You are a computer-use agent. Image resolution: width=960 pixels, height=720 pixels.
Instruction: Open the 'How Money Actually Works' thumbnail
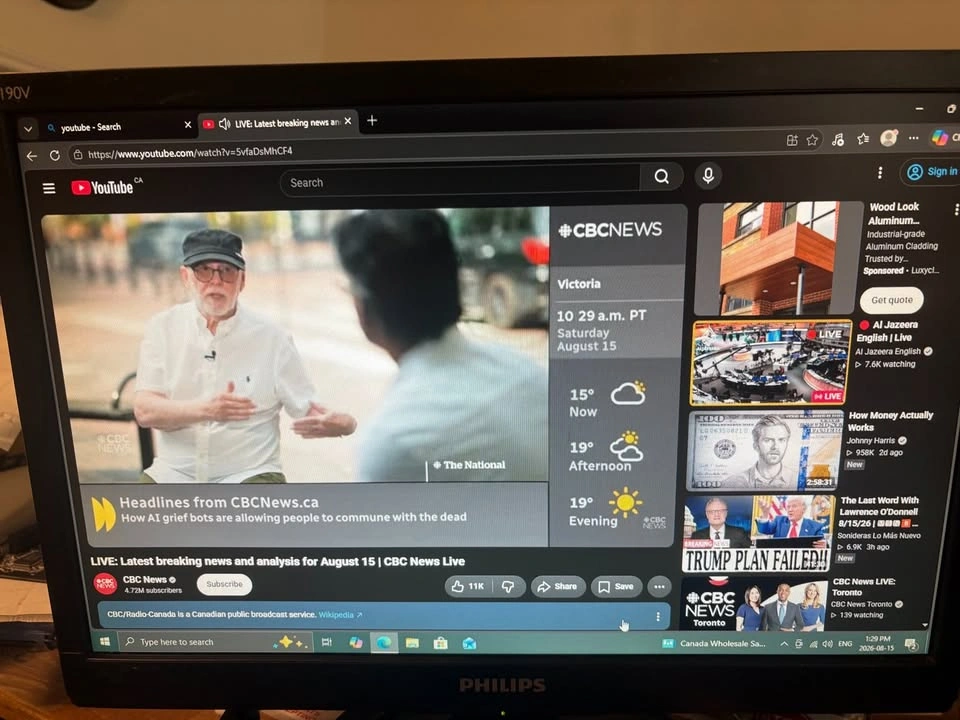(x=765, y=451)
